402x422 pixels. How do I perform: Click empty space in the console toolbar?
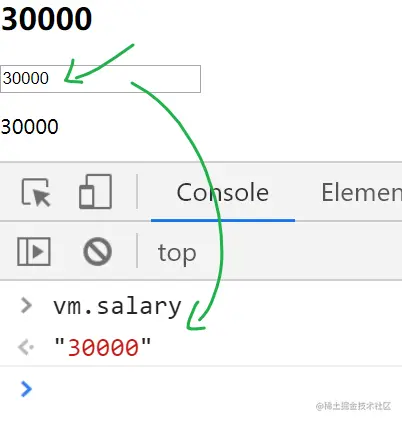tap(300, 252)
